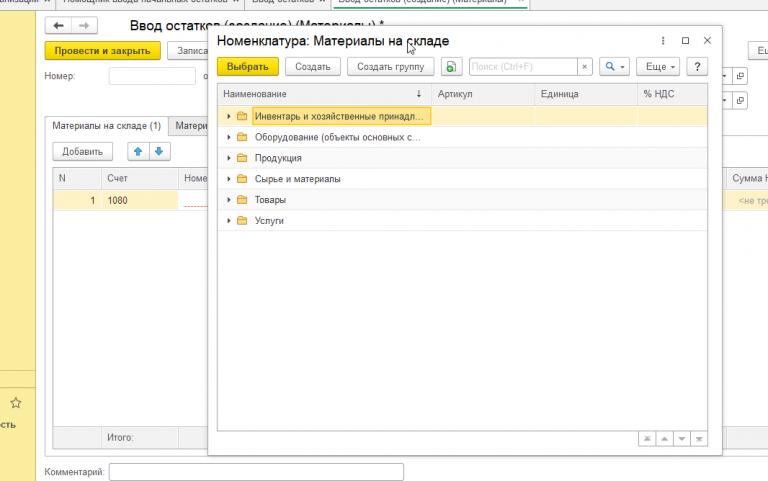Expand Оборудование (объекты основных средств) group
Image resolution: width=768 pixels, height=481 pixels.
(229, 137)
